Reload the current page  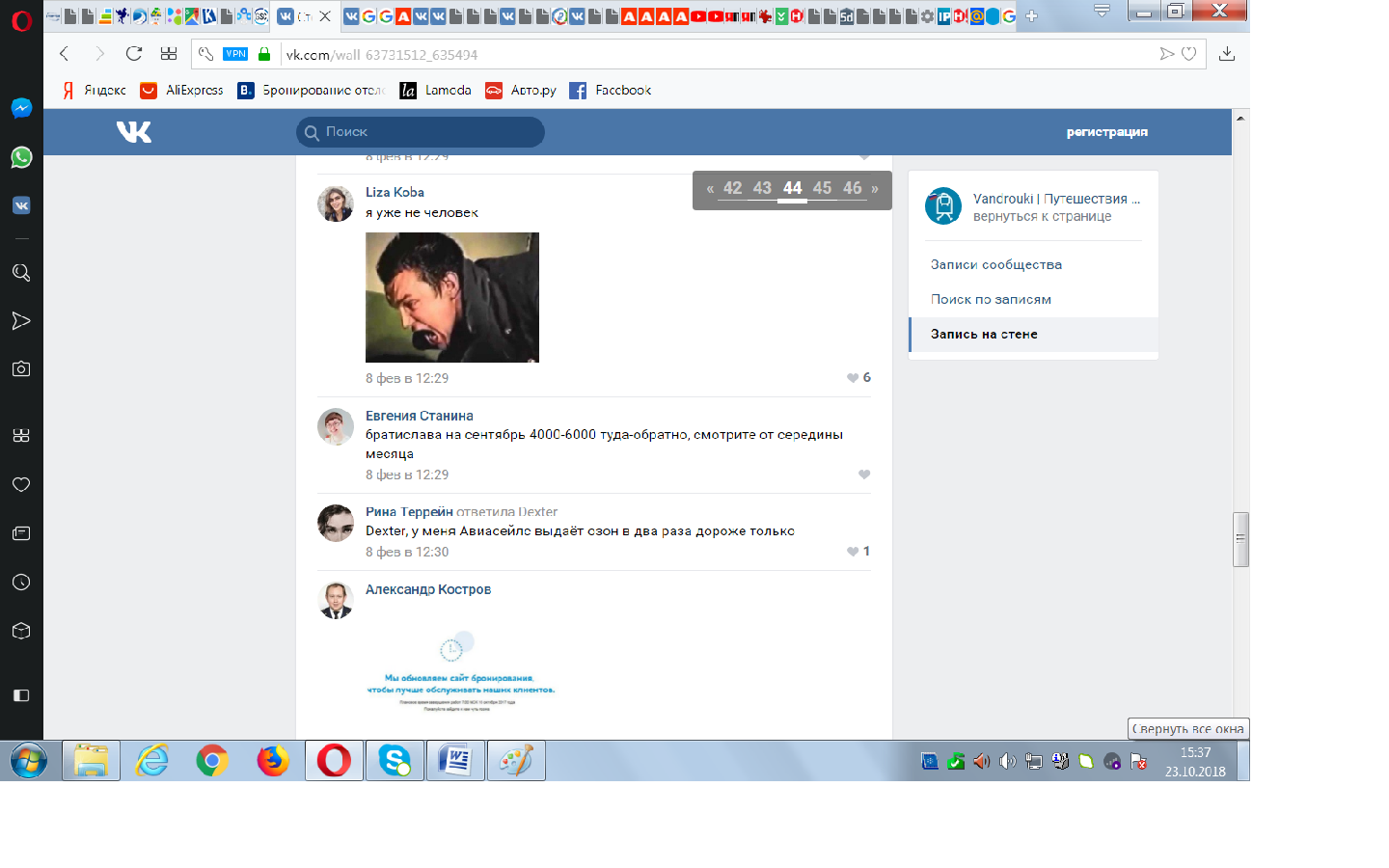pos(134,54)
